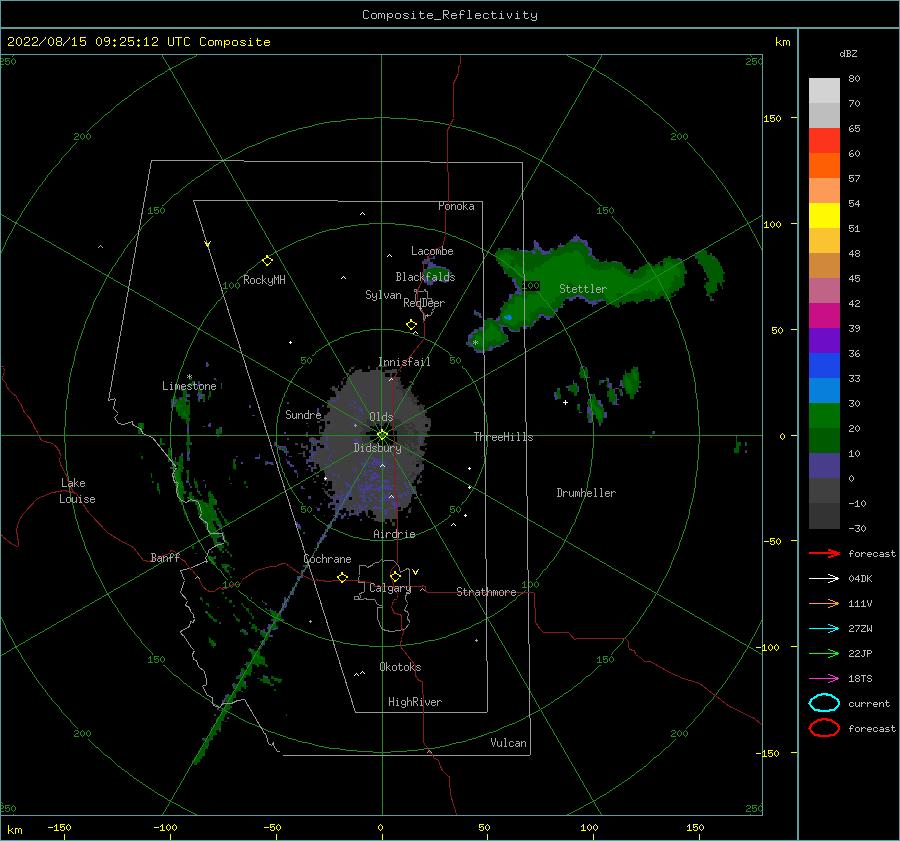
Task: Click the Stettler city label
Action: coord(583,289)
